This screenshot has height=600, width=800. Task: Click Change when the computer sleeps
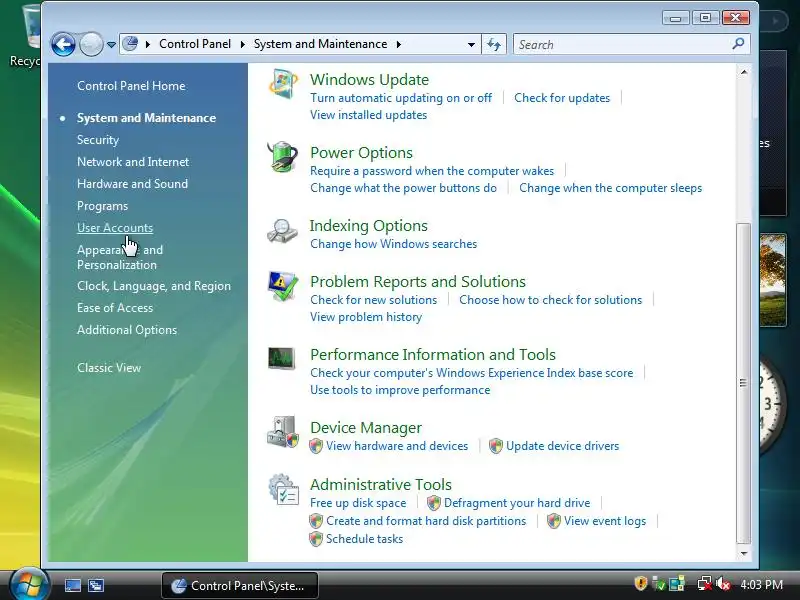click(x=611, y=188)
